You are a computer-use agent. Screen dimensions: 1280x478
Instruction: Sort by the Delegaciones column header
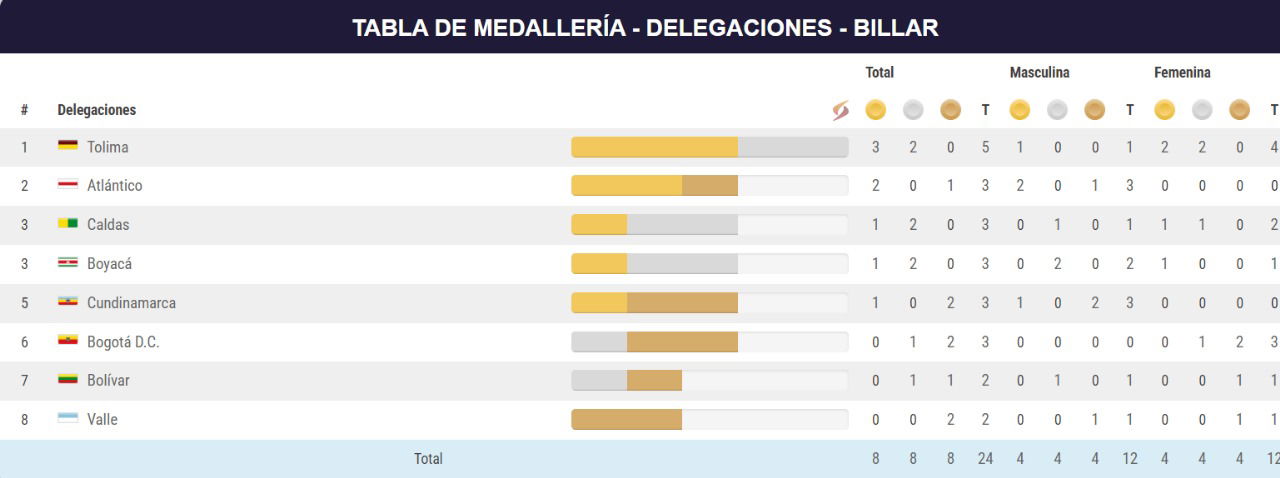click(x=97, y=110)
